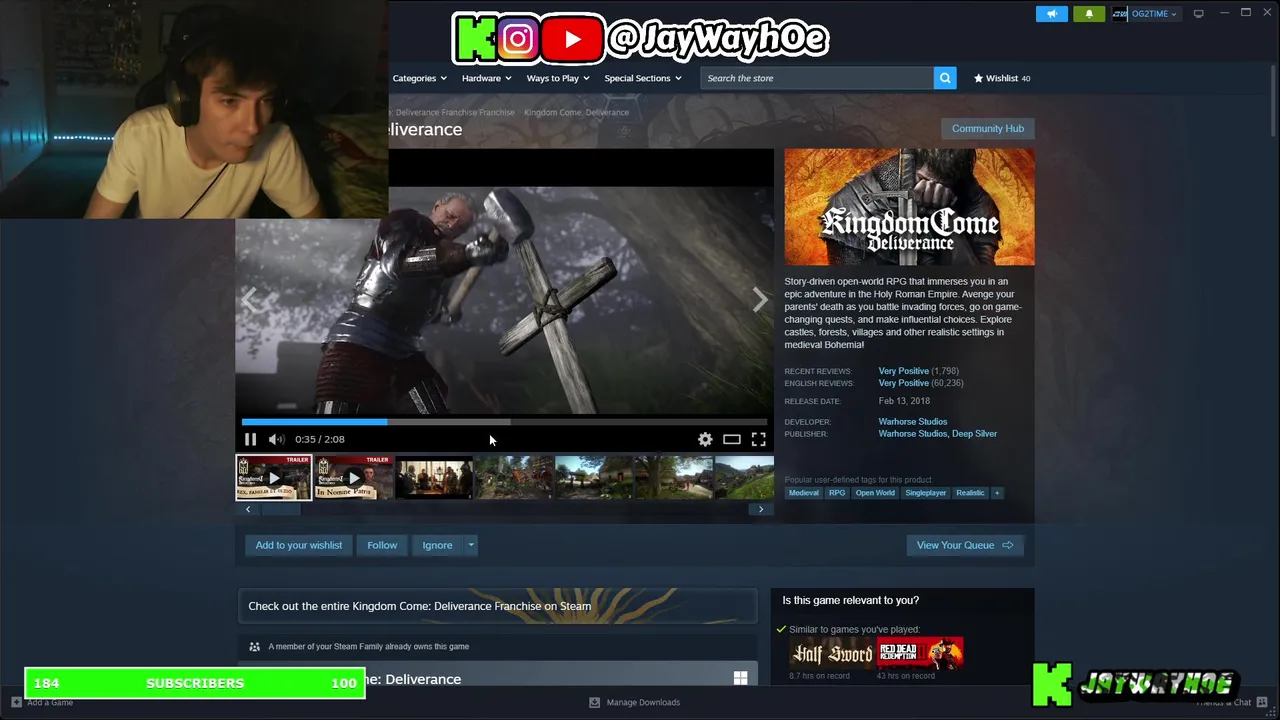1280x720 pixels.
Task: Click the Realistic tag
Action: coord(970,493)
